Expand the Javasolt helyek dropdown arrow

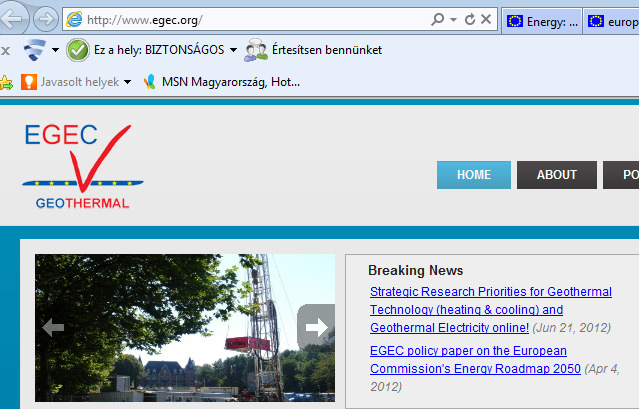click(128, 82)
